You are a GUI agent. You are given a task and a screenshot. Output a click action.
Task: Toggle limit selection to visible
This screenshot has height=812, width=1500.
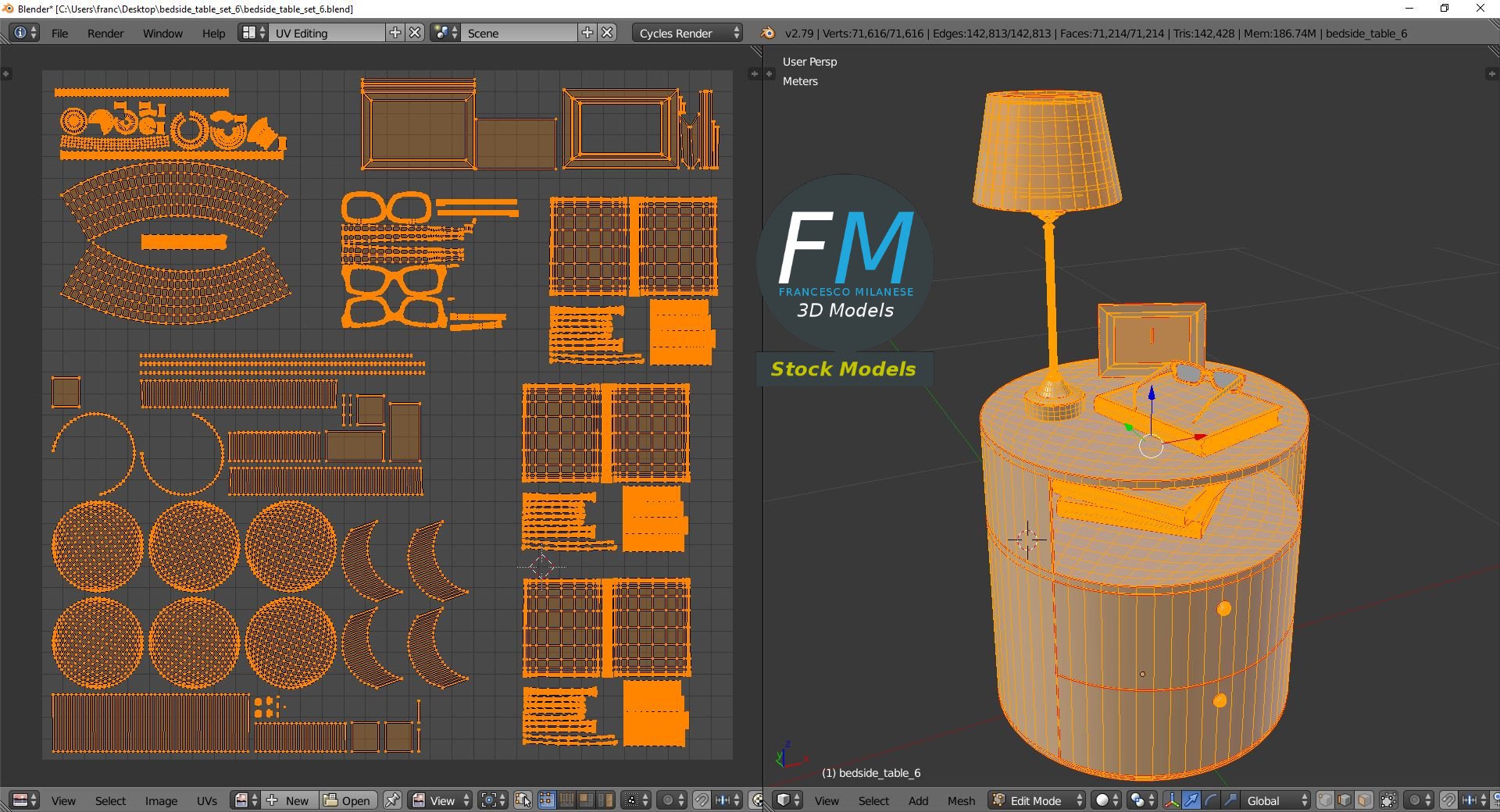click(x=1389, y=800)
